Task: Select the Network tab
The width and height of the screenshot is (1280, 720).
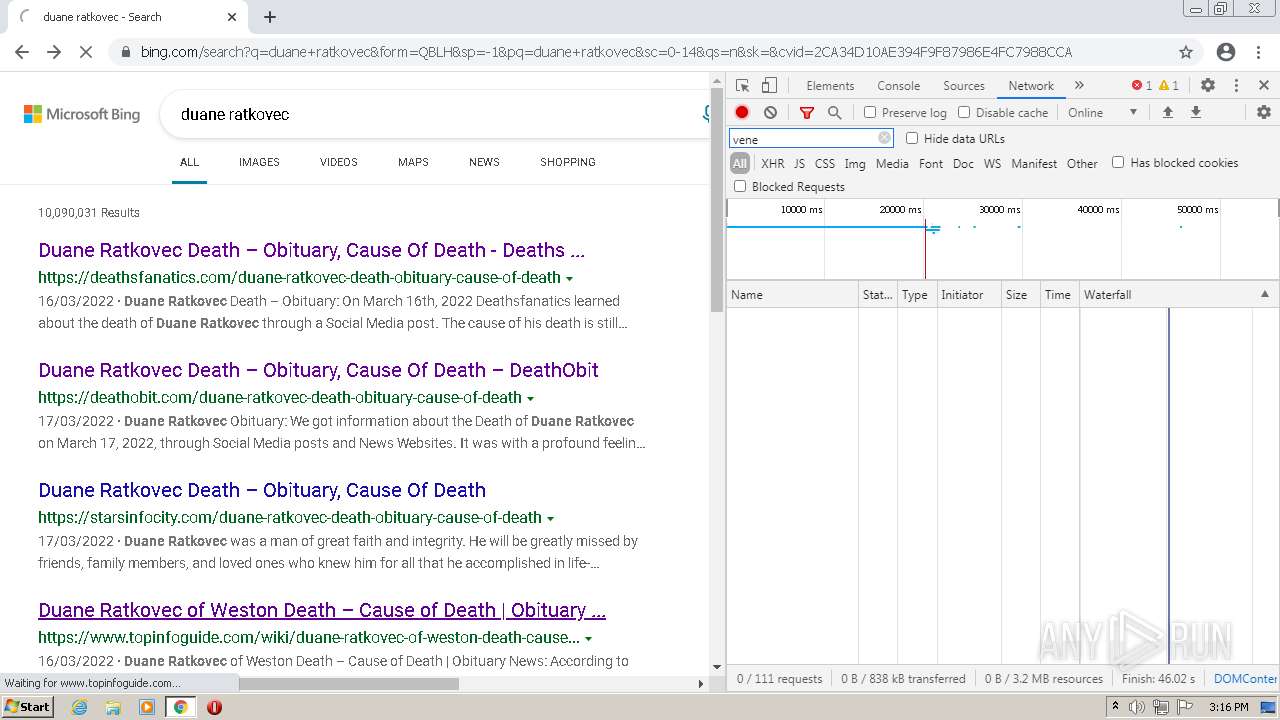Action: pos(1031,86)
